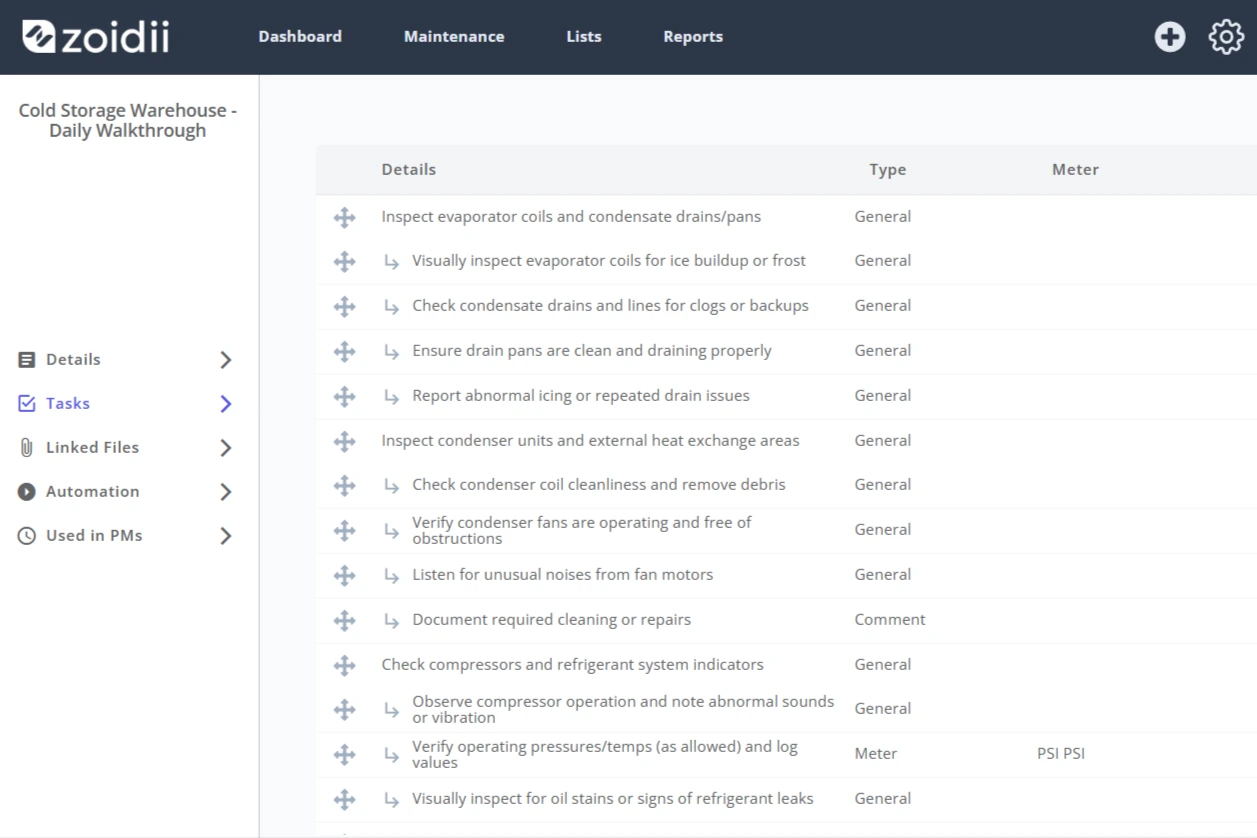Image resolution: width=1257 pixels, height=838 pixels.
Task: Open the Used in PMs section
Action: 94,536
